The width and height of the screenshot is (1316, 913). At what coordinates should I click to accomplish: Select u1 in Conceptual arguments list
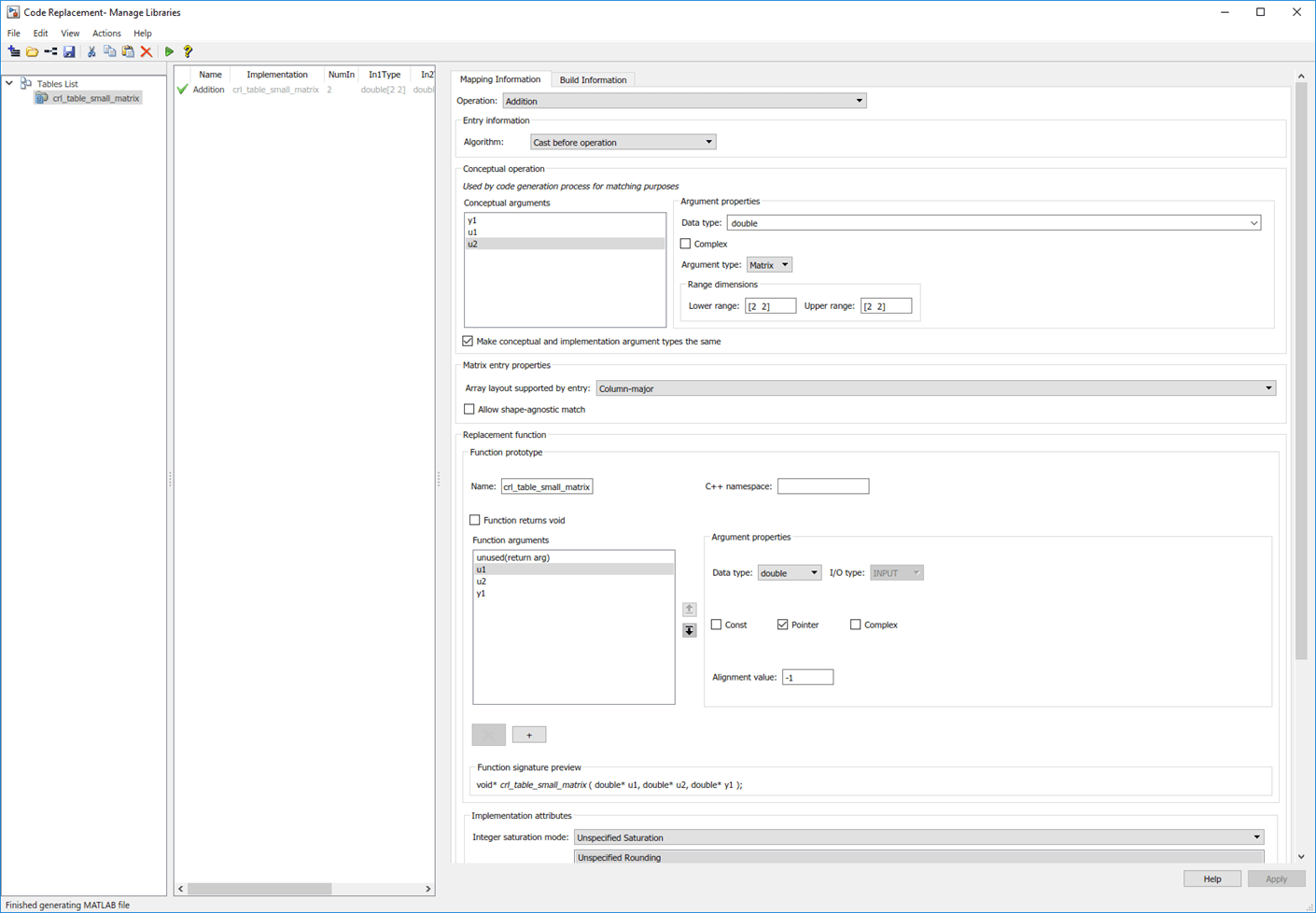tap(565, 232)
